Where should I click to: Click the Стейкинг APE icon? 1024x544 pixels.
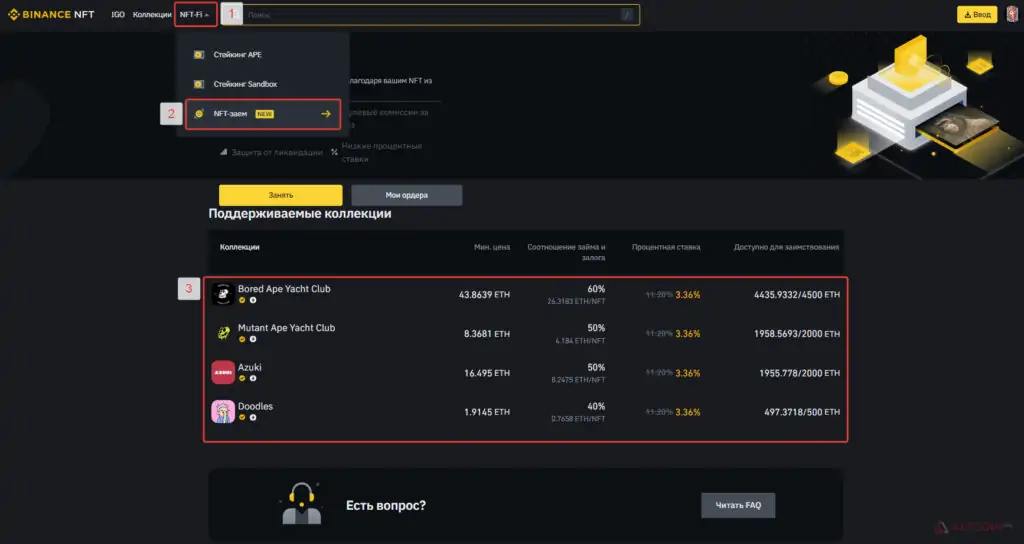coord(199,55)
